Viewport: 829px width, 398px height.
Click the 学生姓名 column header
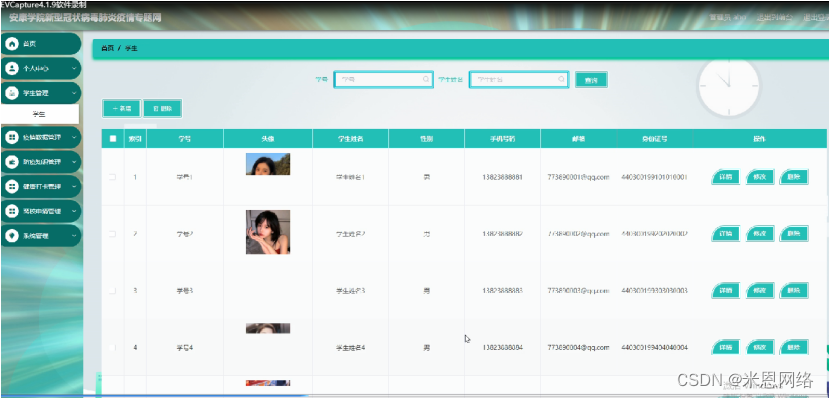pyautogui.click(x=351, y=139)
